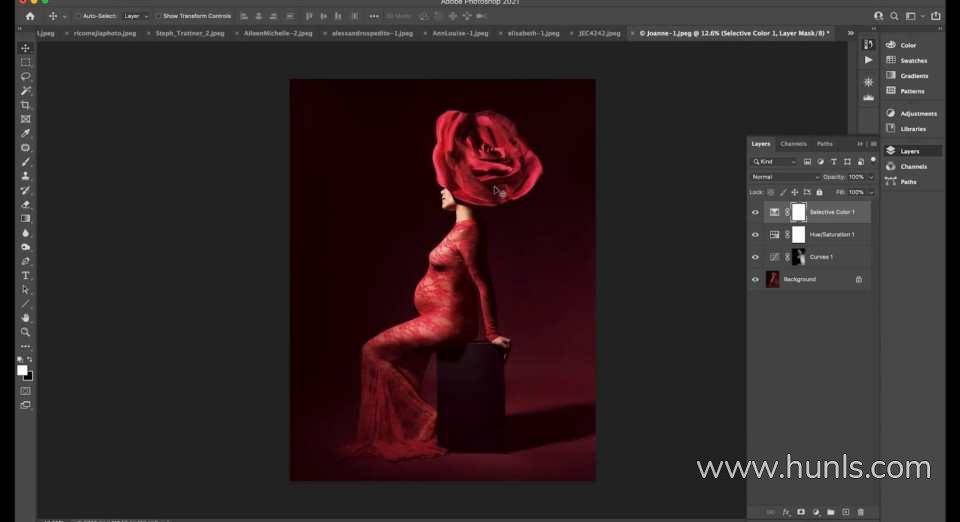Select the Eyedropper tool

[x=25, y=133]
